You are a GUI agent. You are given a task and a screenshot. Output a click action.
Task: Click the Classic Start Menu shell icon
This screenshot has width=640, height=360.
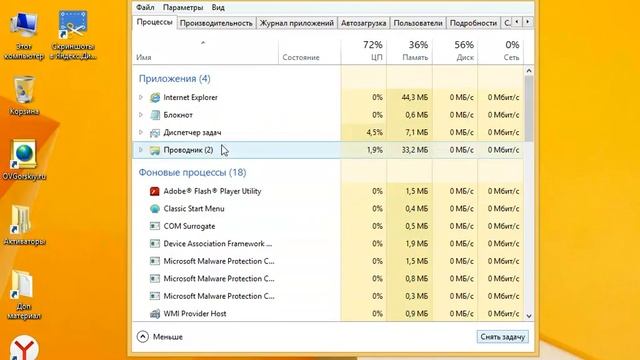(155, 209)
